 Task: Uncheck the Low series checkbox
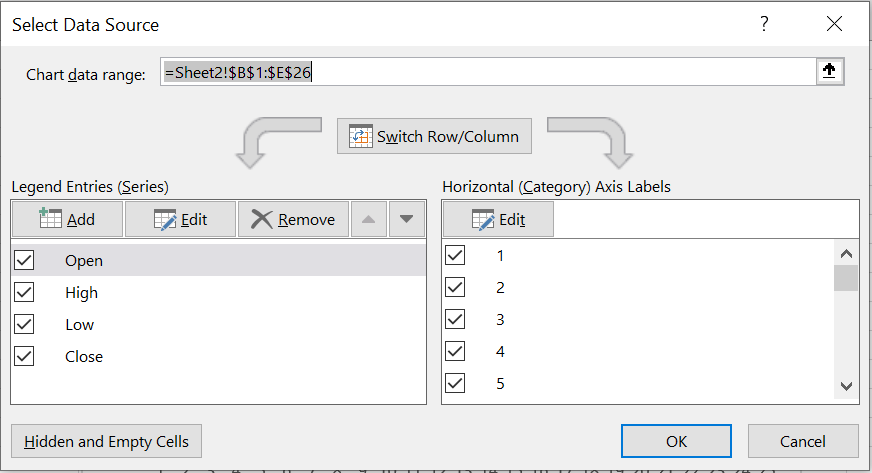coord(24,324)
